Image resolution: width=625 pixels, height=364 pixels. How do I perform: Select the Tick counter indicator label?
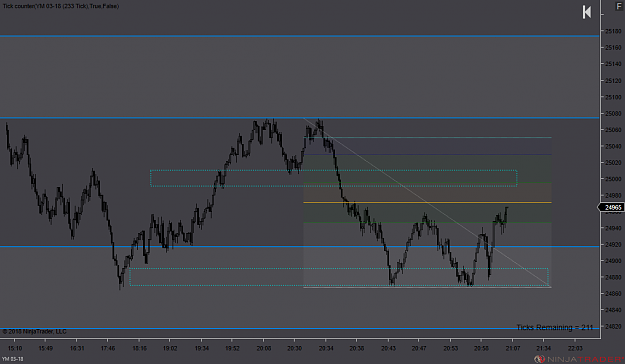click(x=61, y=6)
